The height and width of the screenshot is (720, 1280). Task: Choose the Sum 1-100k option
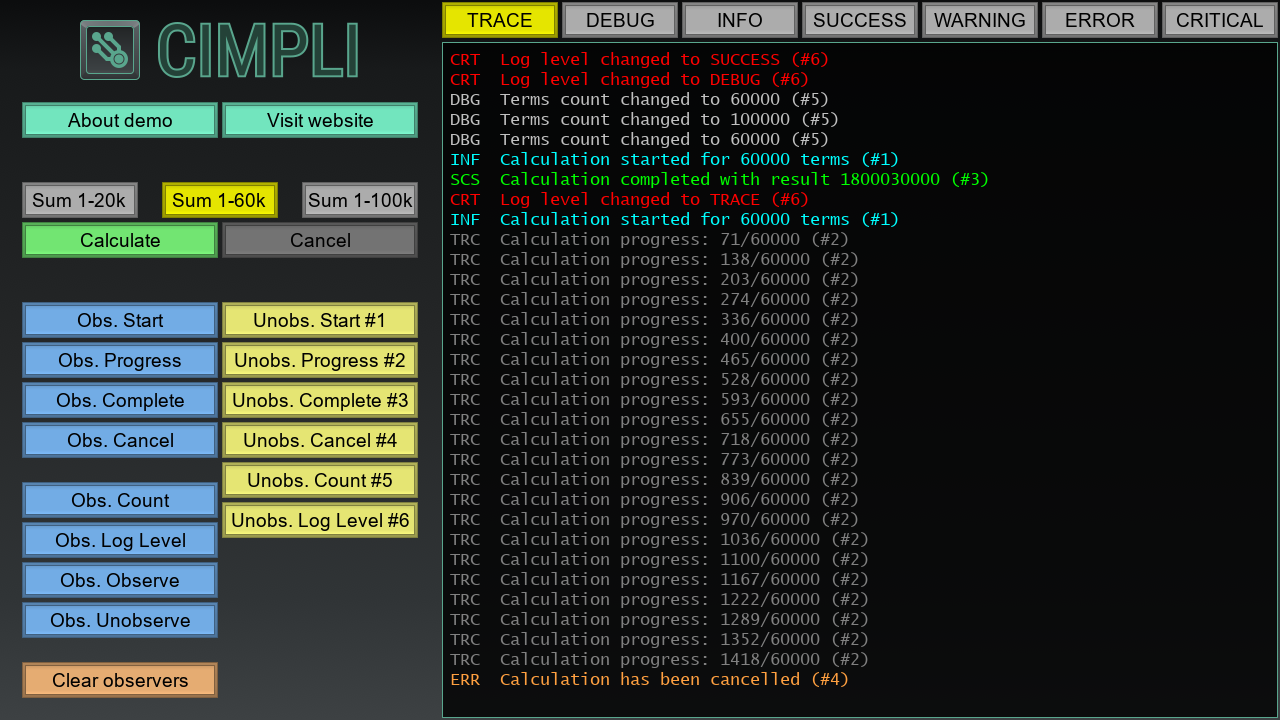click(360, 200)
